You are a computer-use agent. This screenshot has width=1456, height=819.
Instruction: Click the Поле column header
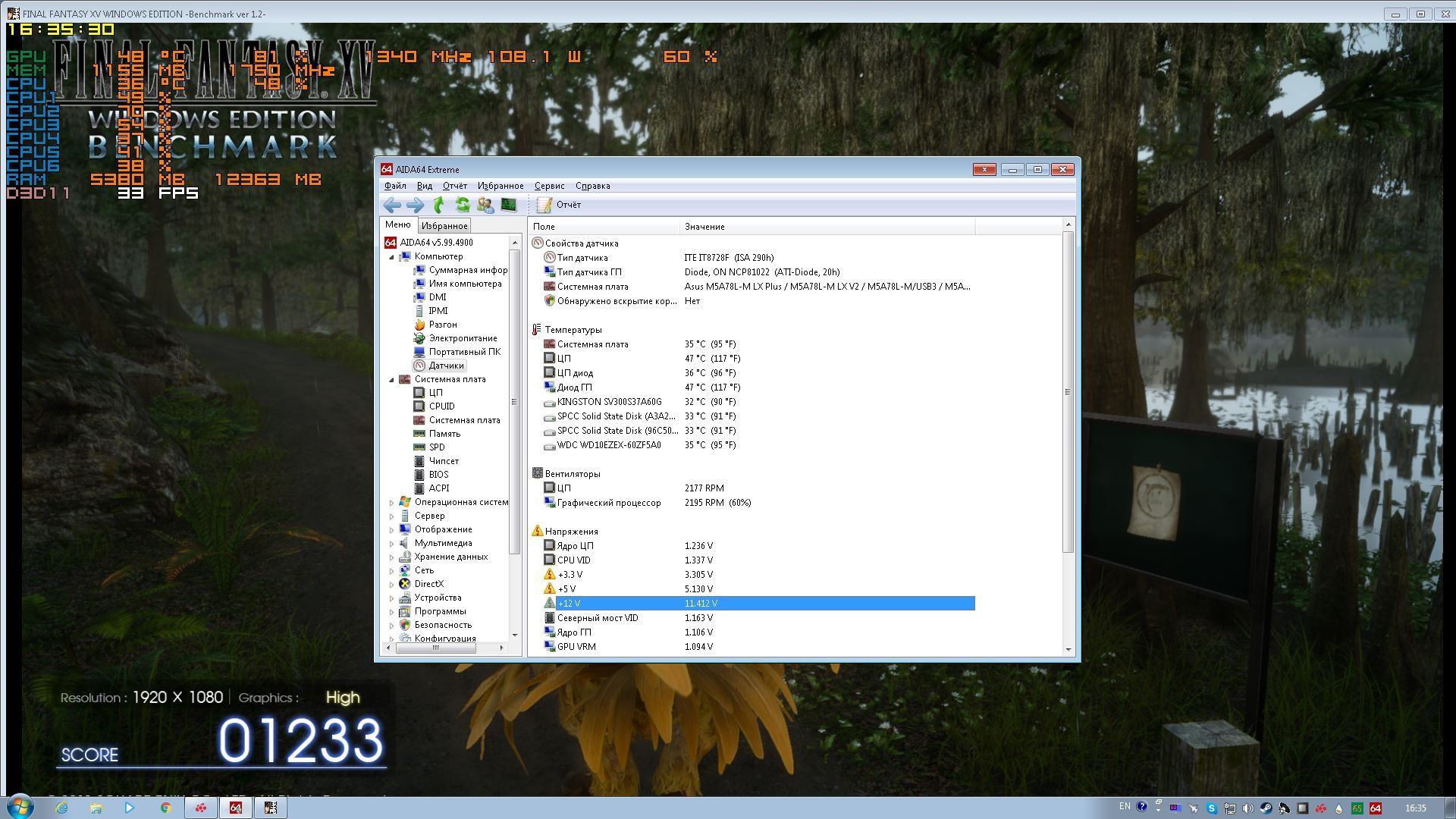(604, 227)
